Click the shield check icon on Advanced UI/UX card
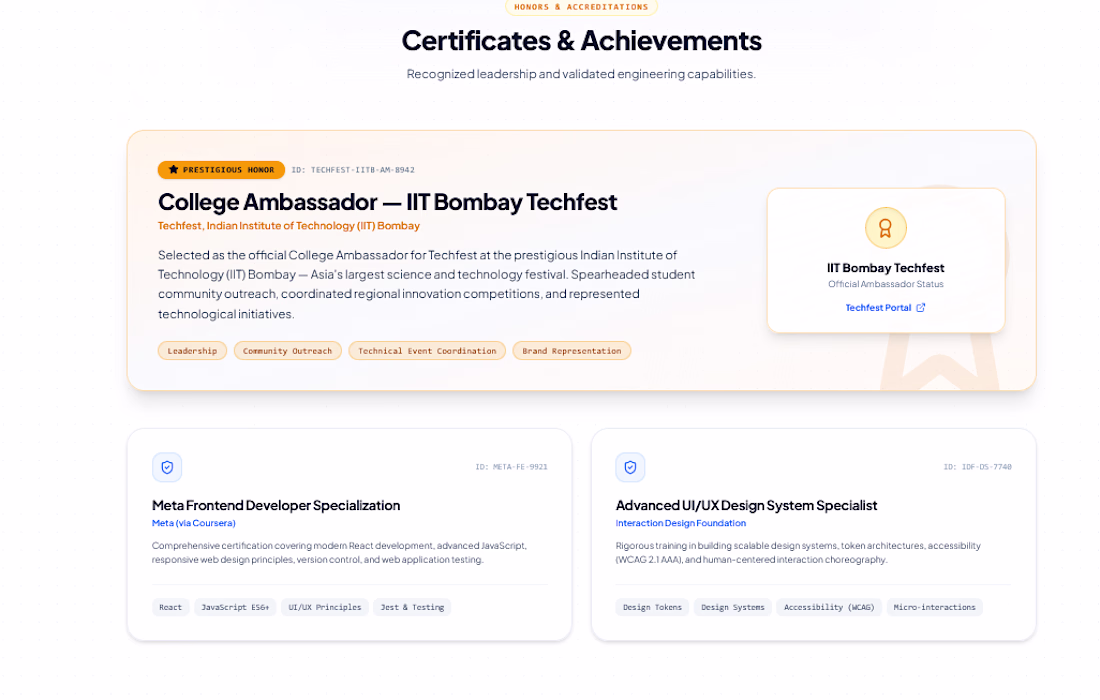 (x=630, y=467)
